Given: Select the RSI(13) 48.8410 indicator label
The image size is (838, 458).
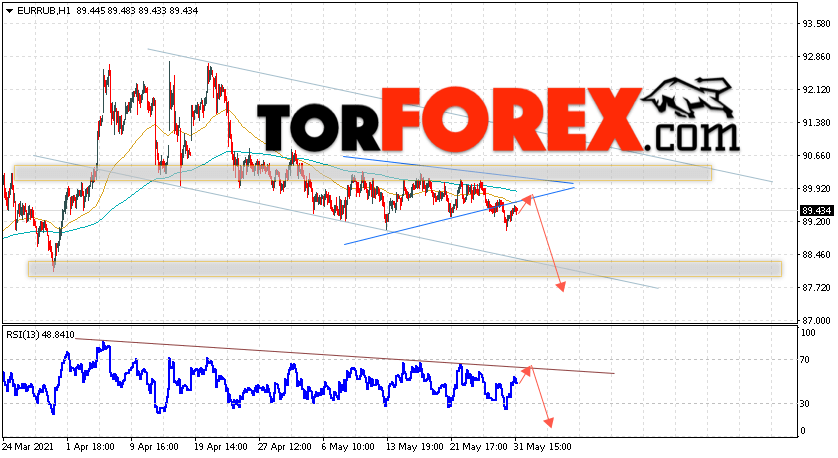Looking at the screenshot, I should [41, 335].
